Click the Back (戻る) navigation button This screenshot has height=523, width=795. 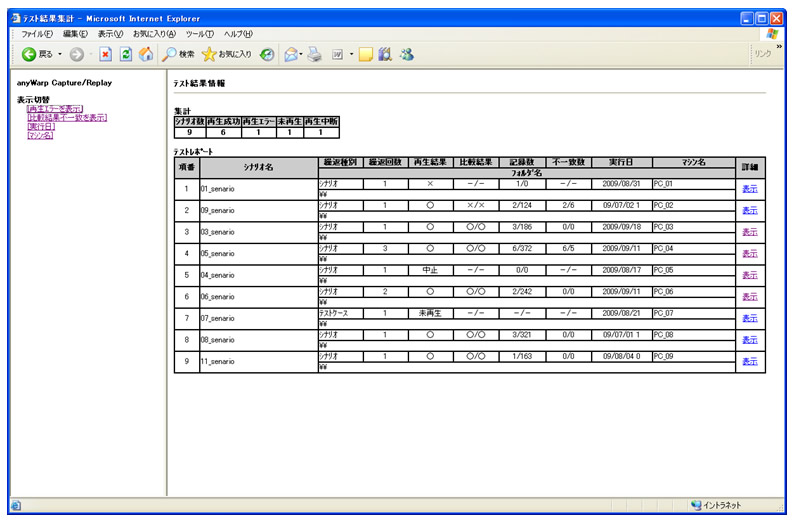[x=38, y=54]
